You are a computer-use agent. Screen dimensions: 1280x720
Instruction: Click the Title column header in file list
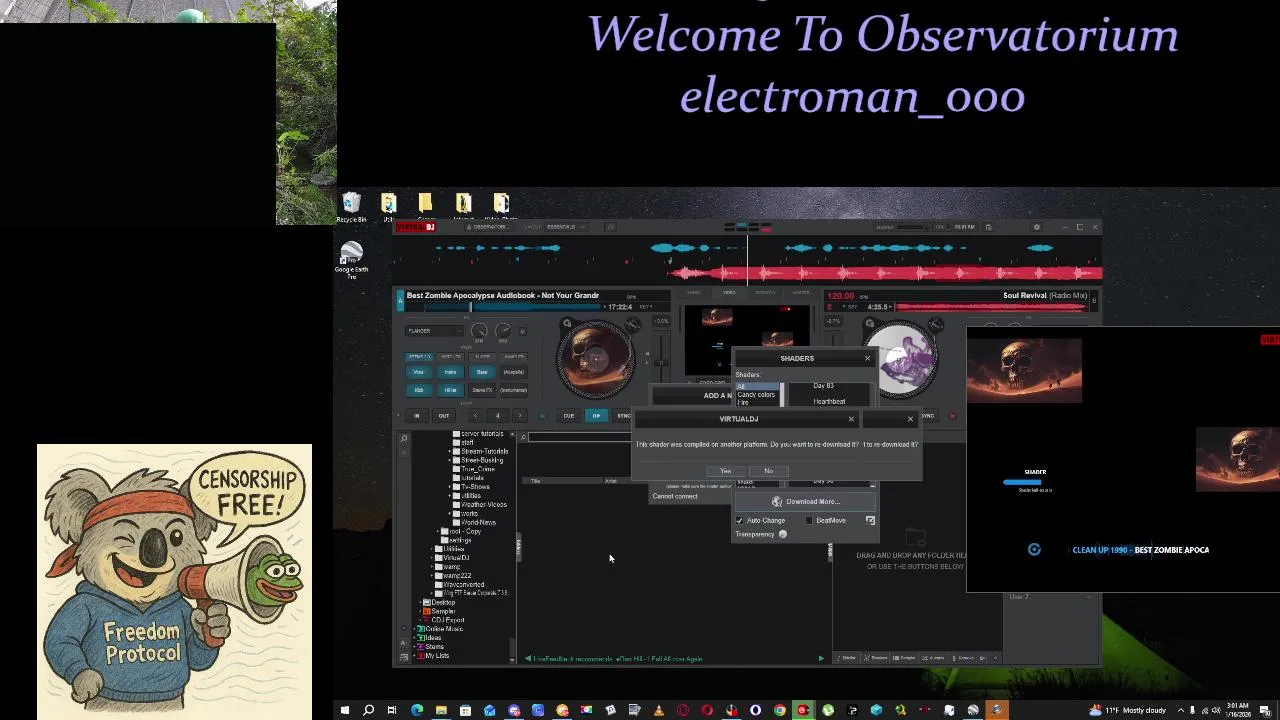coord(535,482)
